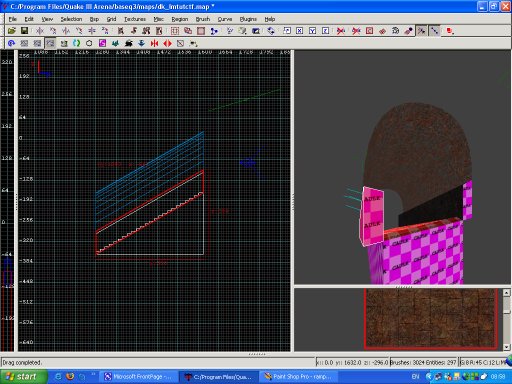Toggle the pressed wand toolbar button
This screenshot has width=512, height=384.
point(422,31)
